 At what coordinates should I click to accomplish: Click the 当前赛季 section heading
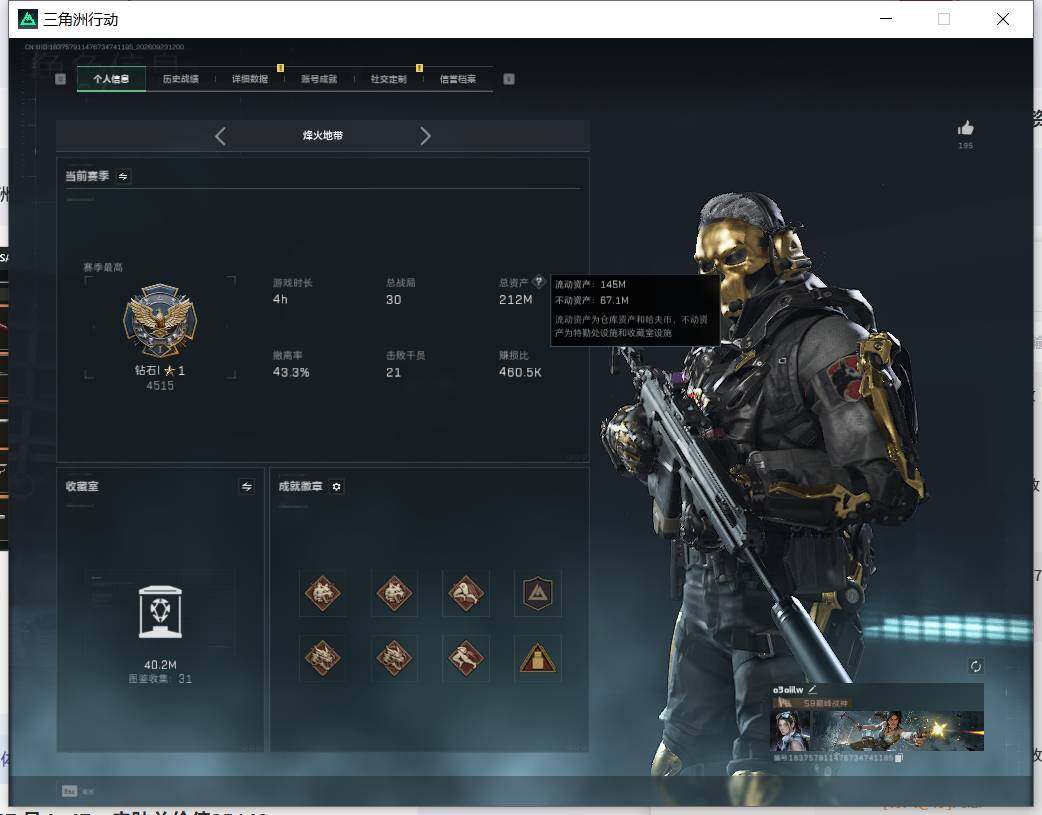pos(87,176)
